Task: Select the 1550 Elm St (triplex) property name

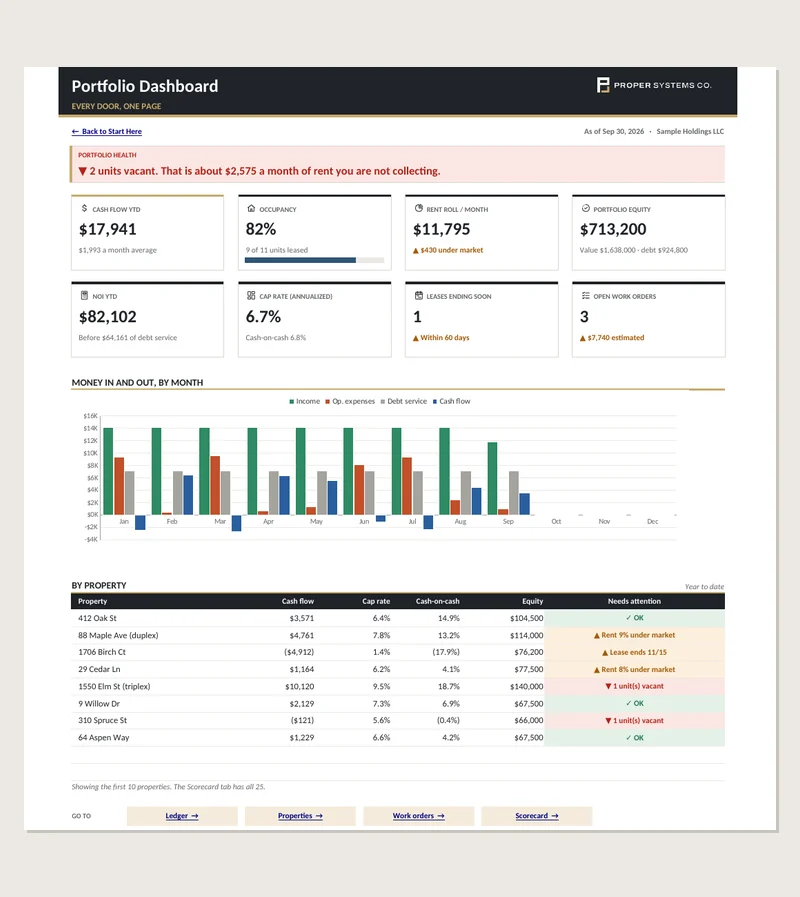Action: tap(114, 686)
